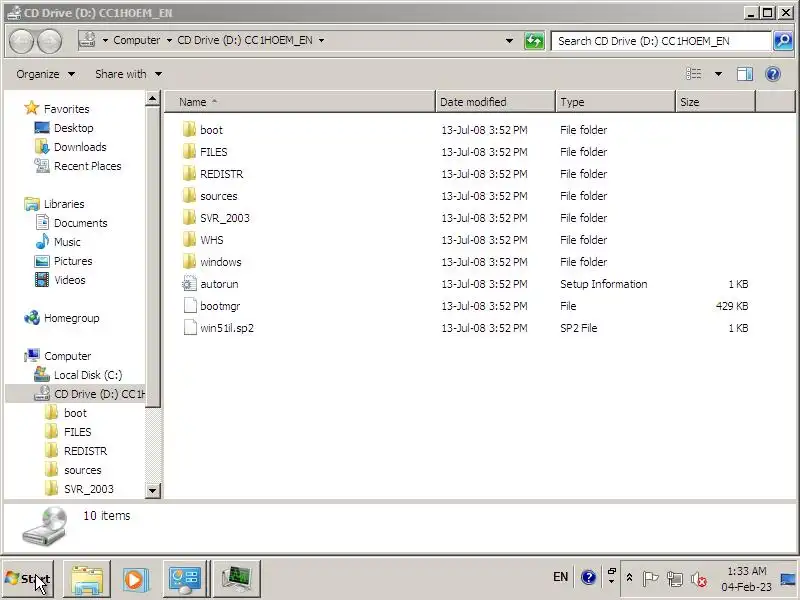Viewport: 800px width, 600px height.
Task: Sort files by the Size column
Action: [715, 102]
